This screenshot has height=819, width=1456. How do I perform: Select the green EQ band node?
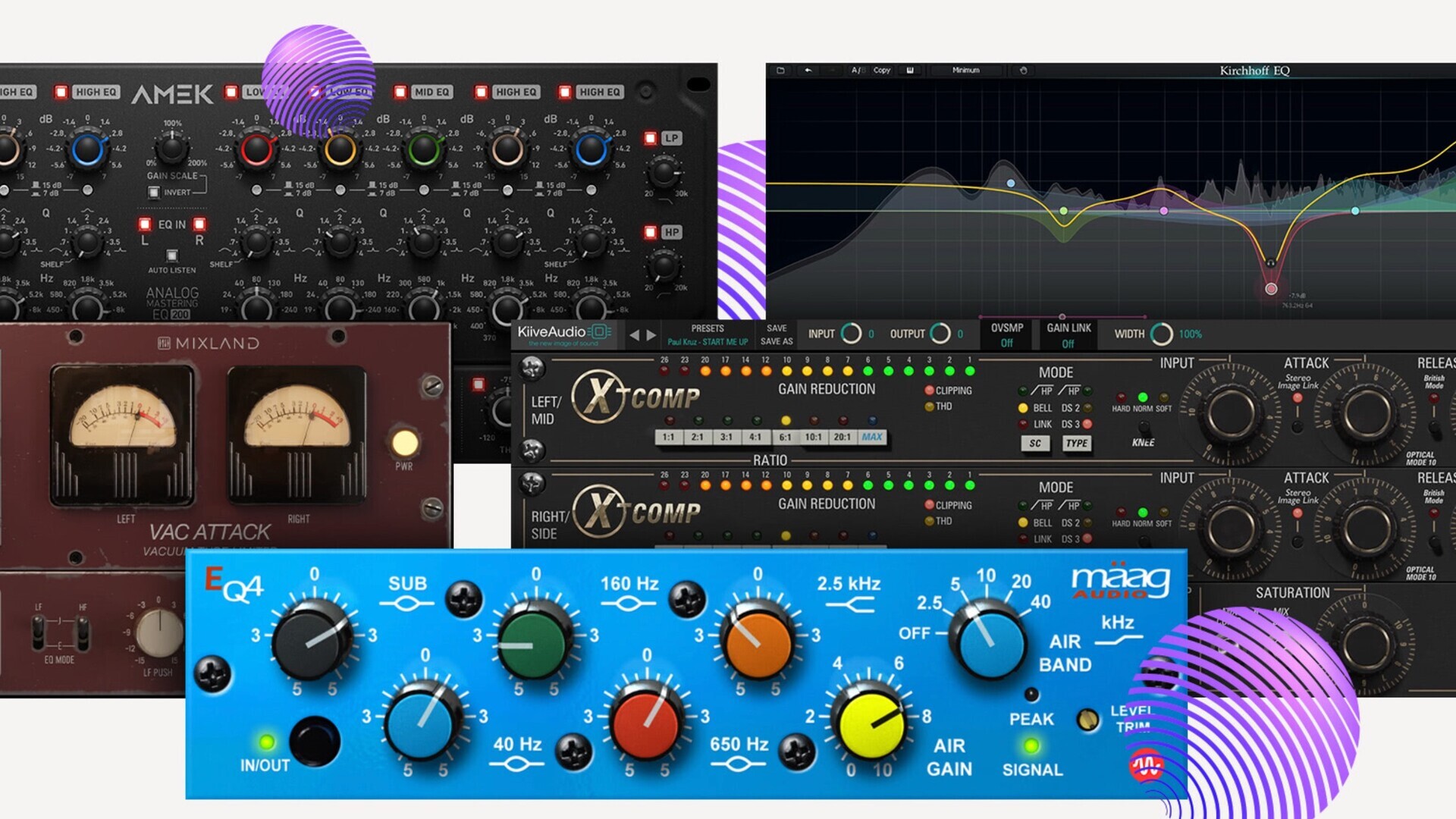pyautogui.click(x=1064, y=211)
